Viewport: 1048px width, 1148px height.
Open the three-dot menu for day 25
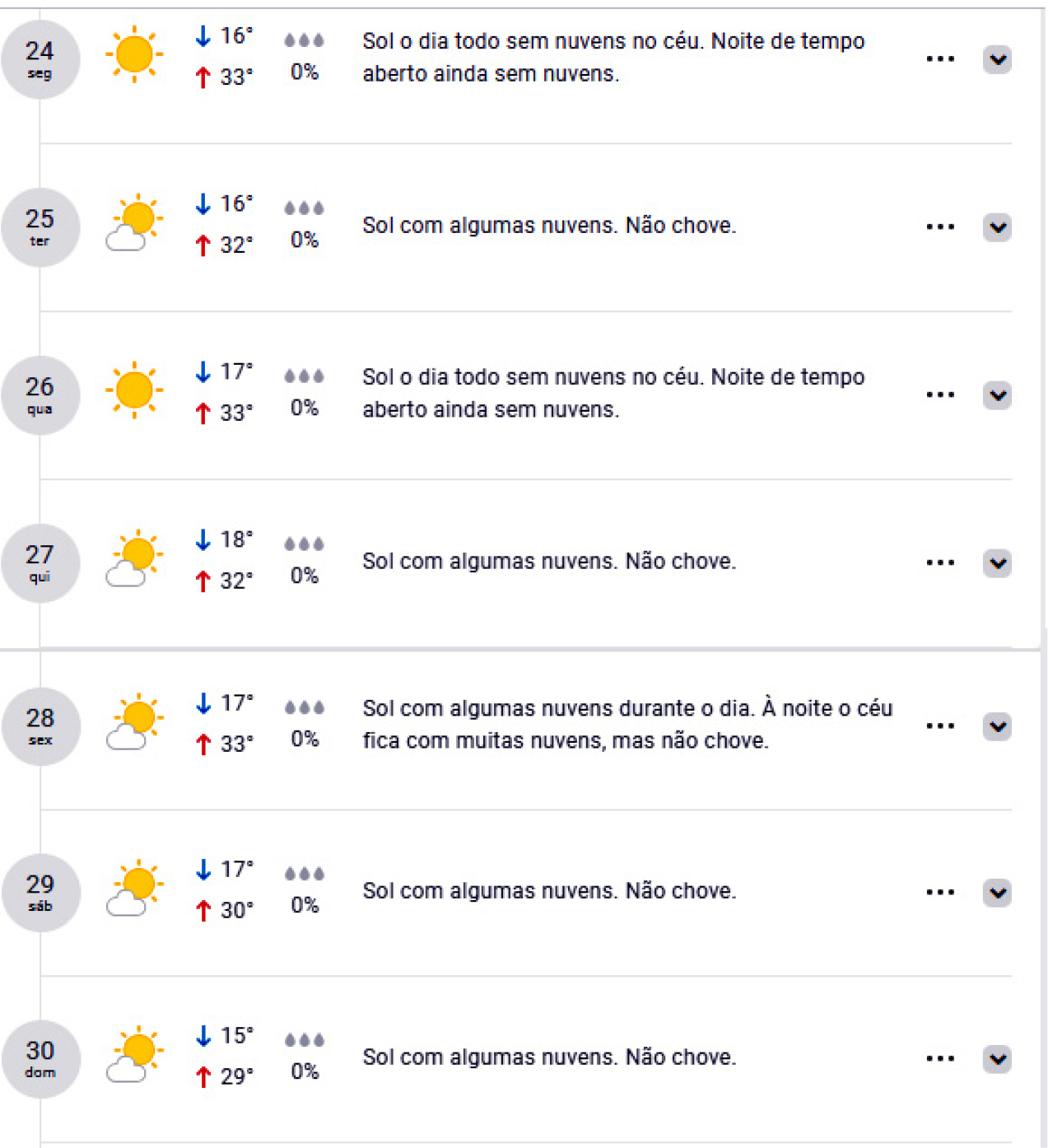(940, 226)
